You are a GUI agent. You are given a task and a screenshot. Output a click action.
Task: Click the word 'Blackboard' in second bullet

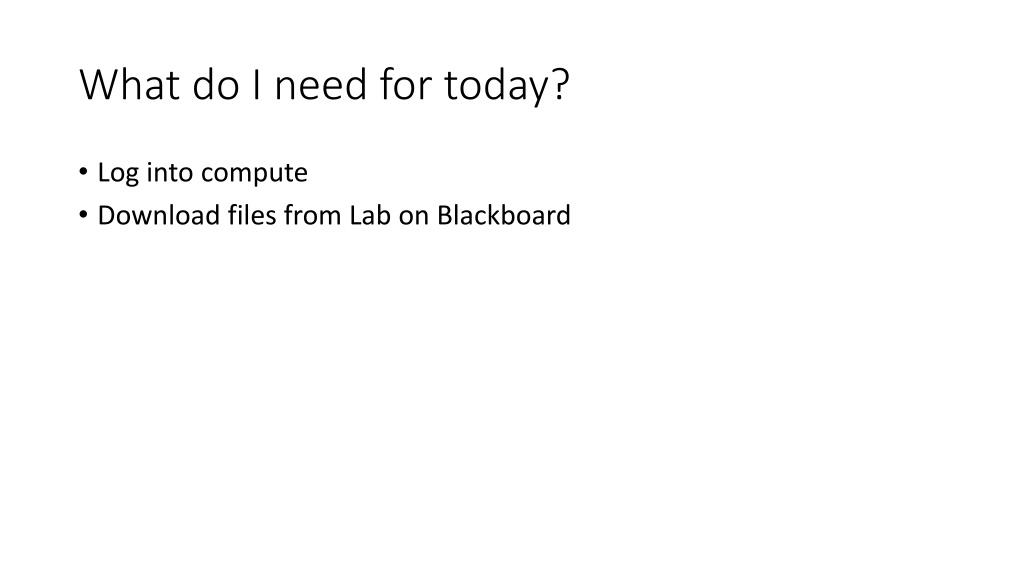point(504,216)
